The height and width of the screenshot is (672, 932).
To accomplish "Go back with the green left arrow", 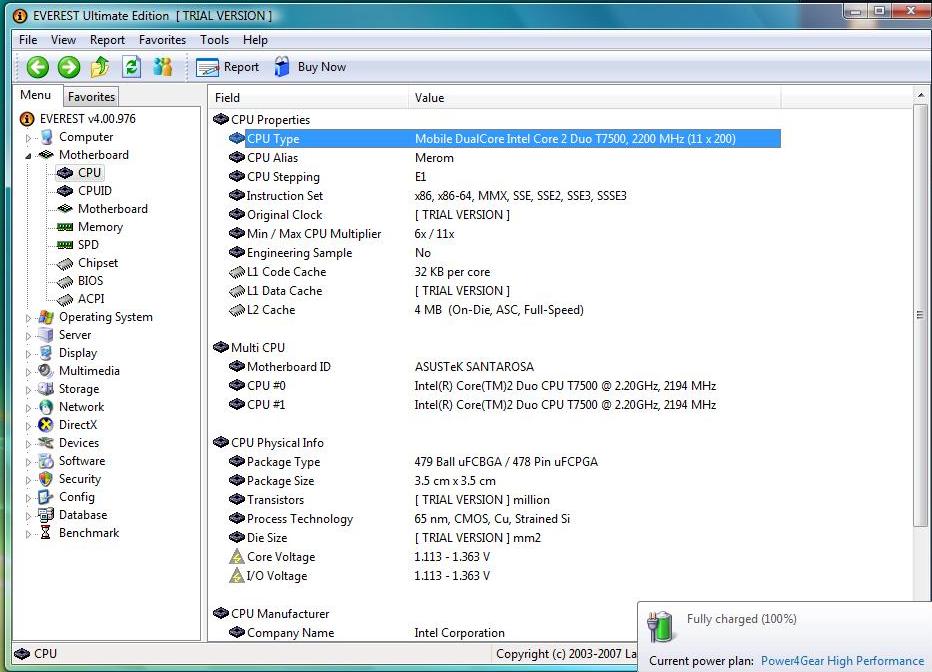I will [x=37, y=67].
